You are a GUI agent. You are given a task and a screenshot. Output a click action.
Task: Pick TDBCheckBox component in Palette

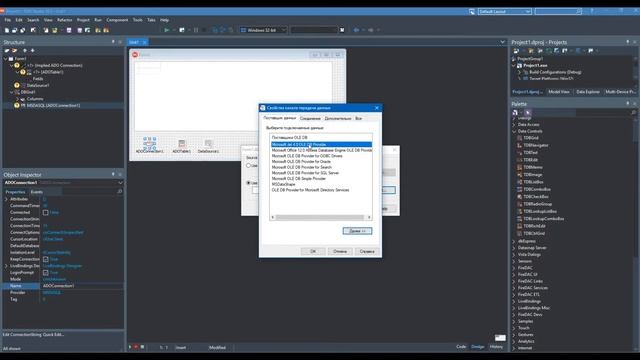pyautogui.click(x=536, y=197)
